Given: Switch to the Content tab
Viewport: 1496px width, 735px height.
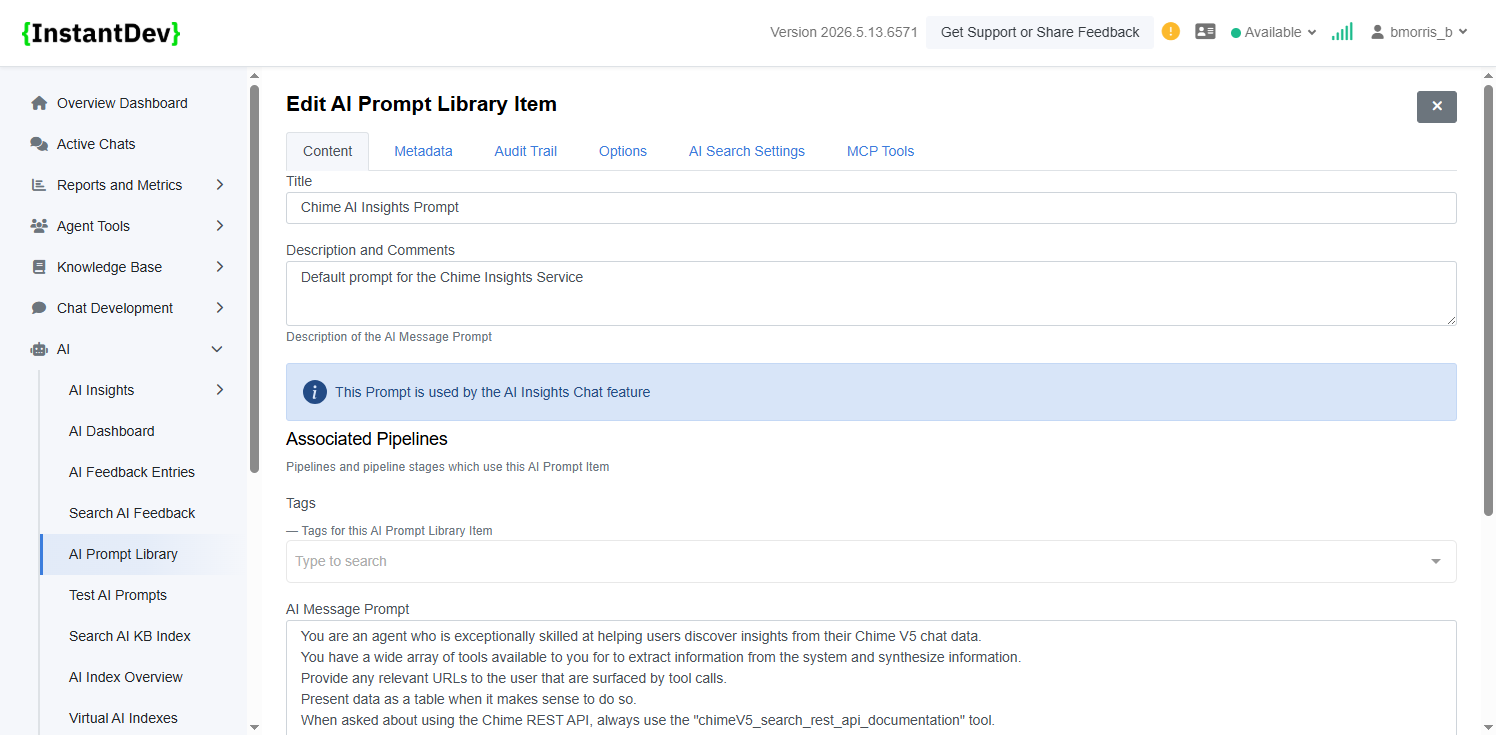Looking at the screenshot, I should (x=328, y=151).
